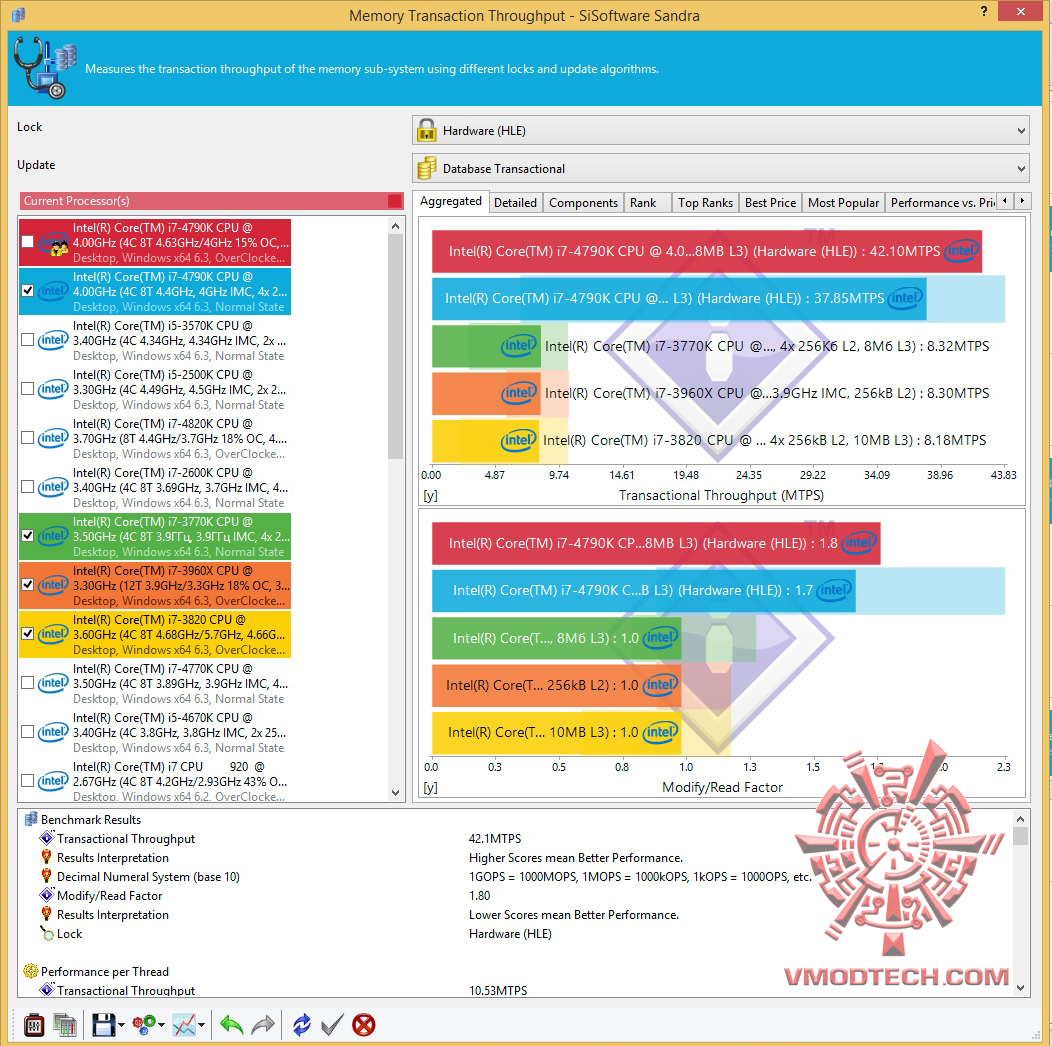Image resolution: width=1052 pixels, height=1046 pixels.
Task: Click the results panel scroll-down arrow
Action: (x=1020, y=988)
